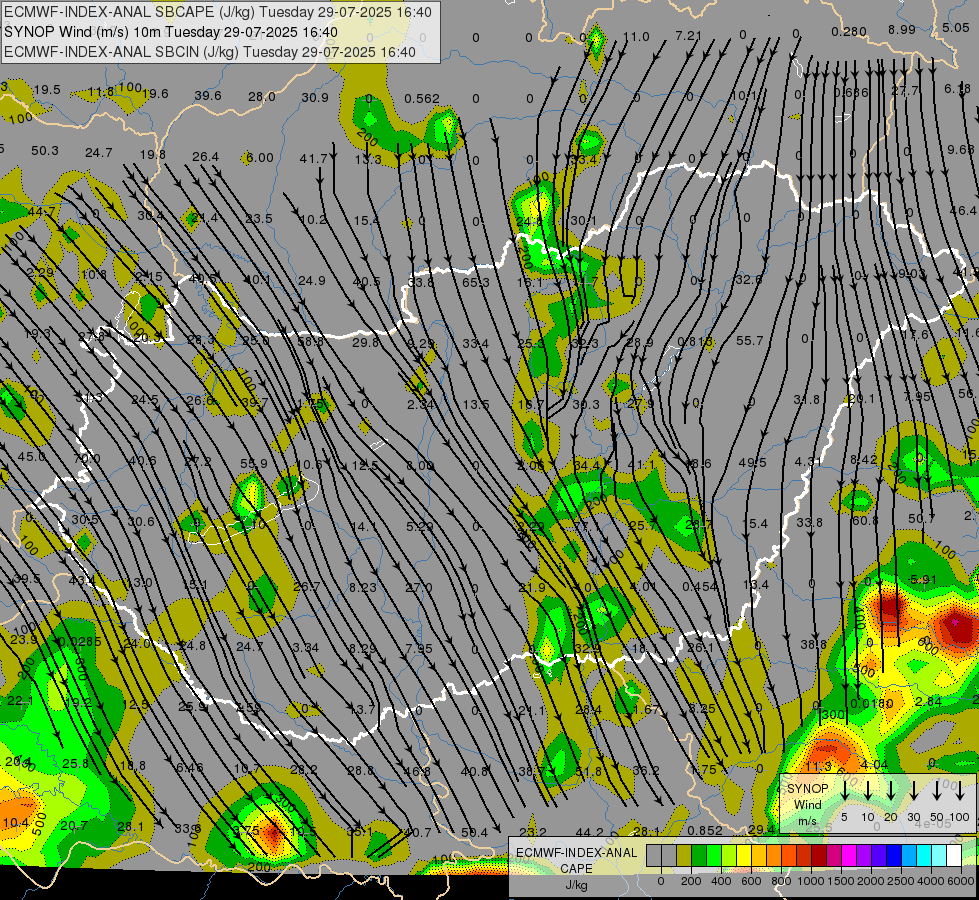Click the map value 51.8
Screen dimensions: 979x900
[x=588, y=771]
